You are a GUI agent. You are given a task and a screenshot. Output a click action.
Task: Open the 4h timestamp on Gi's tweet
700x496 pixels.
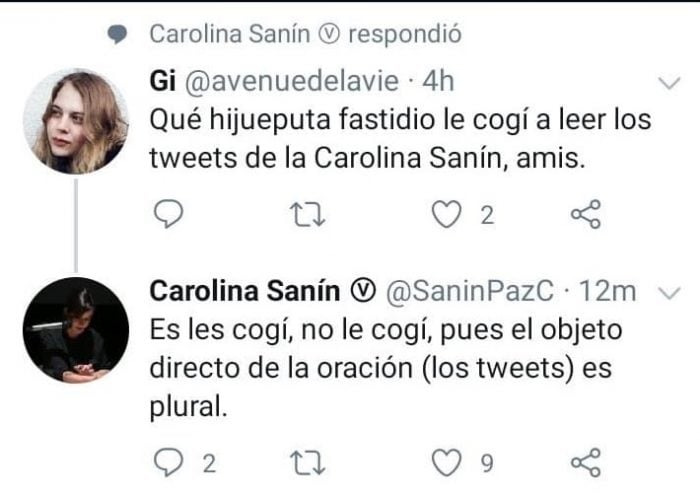click(436, 80)
